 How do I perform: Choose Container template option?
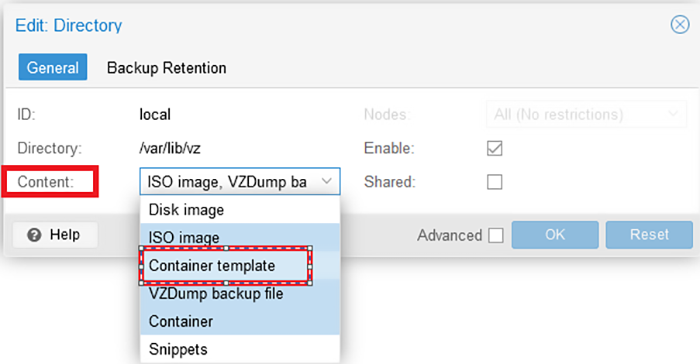[240, 266]
